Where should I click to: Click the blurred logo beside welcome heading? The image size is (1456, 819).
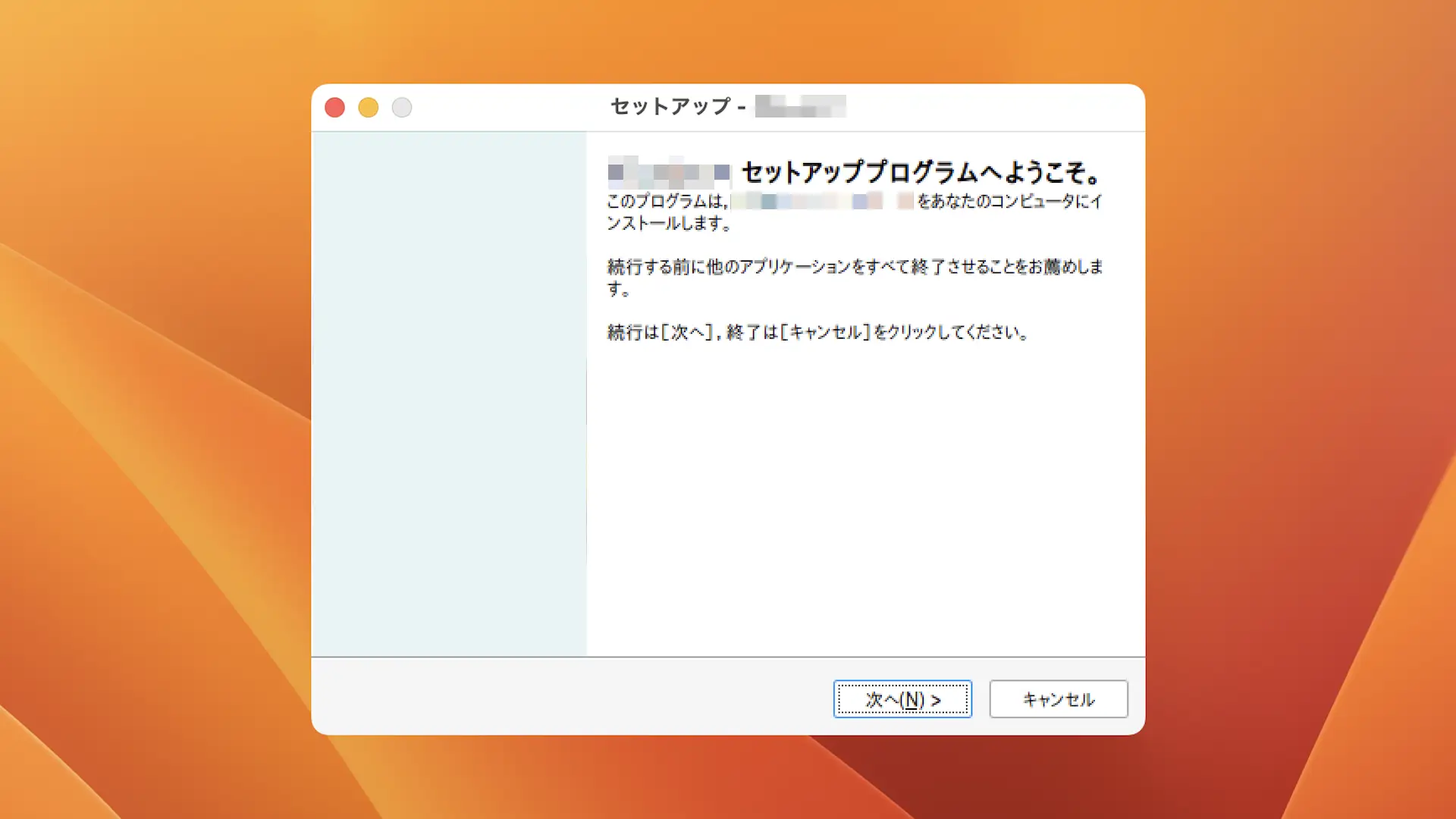point(667,173)
